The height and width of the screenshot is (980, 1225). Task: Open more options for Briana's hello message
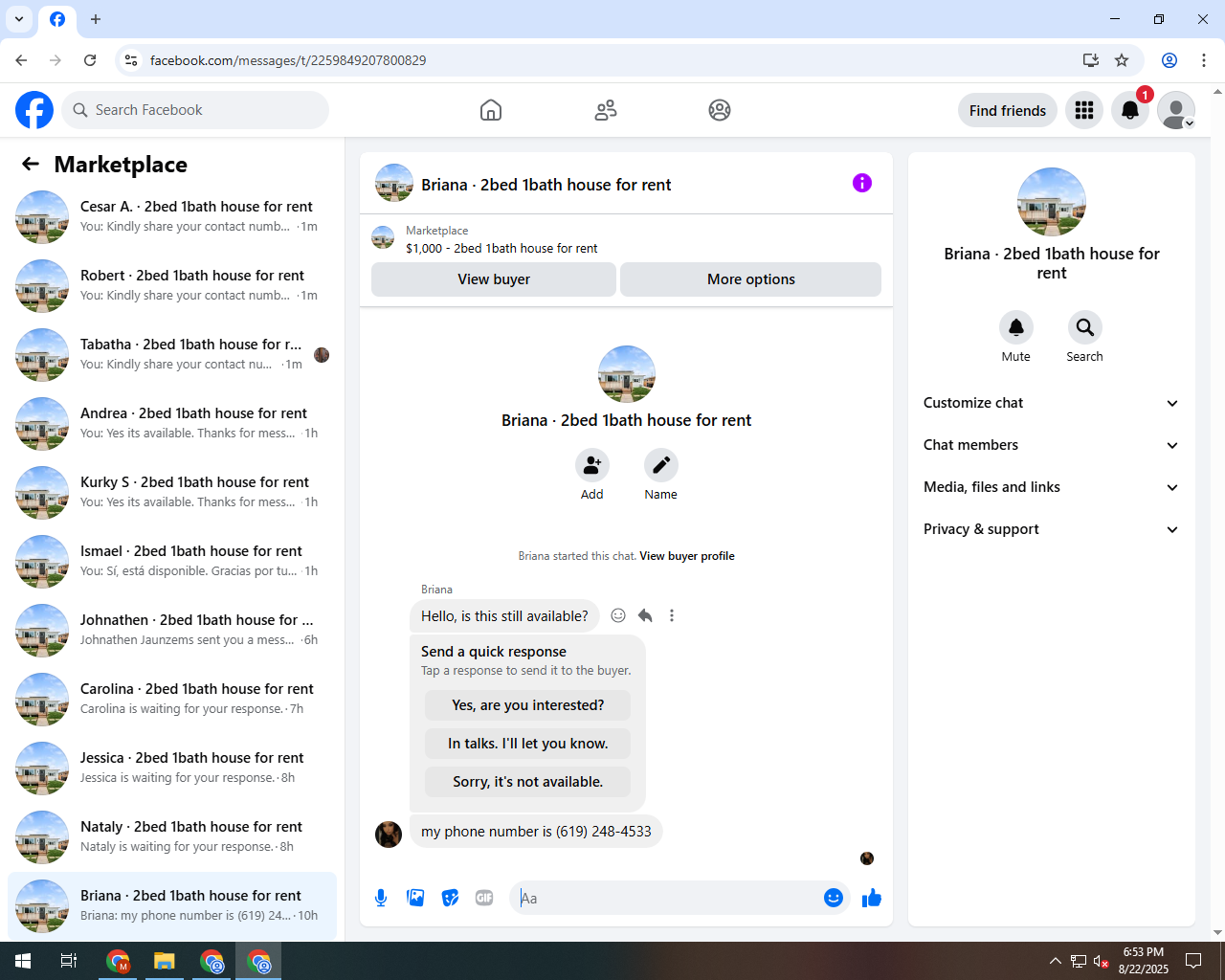pyautogui.click(x=672, y=615)
